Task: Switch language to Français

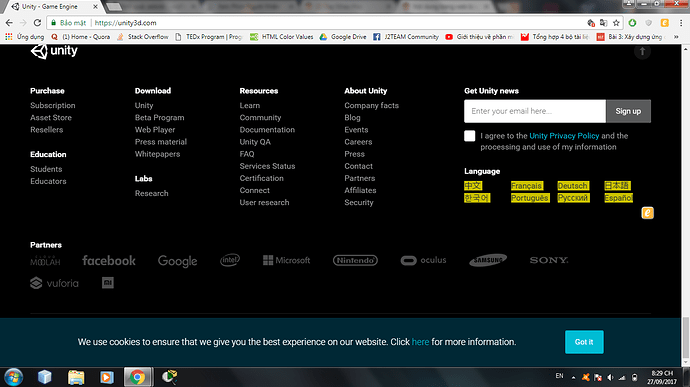Action: point(526,186)
